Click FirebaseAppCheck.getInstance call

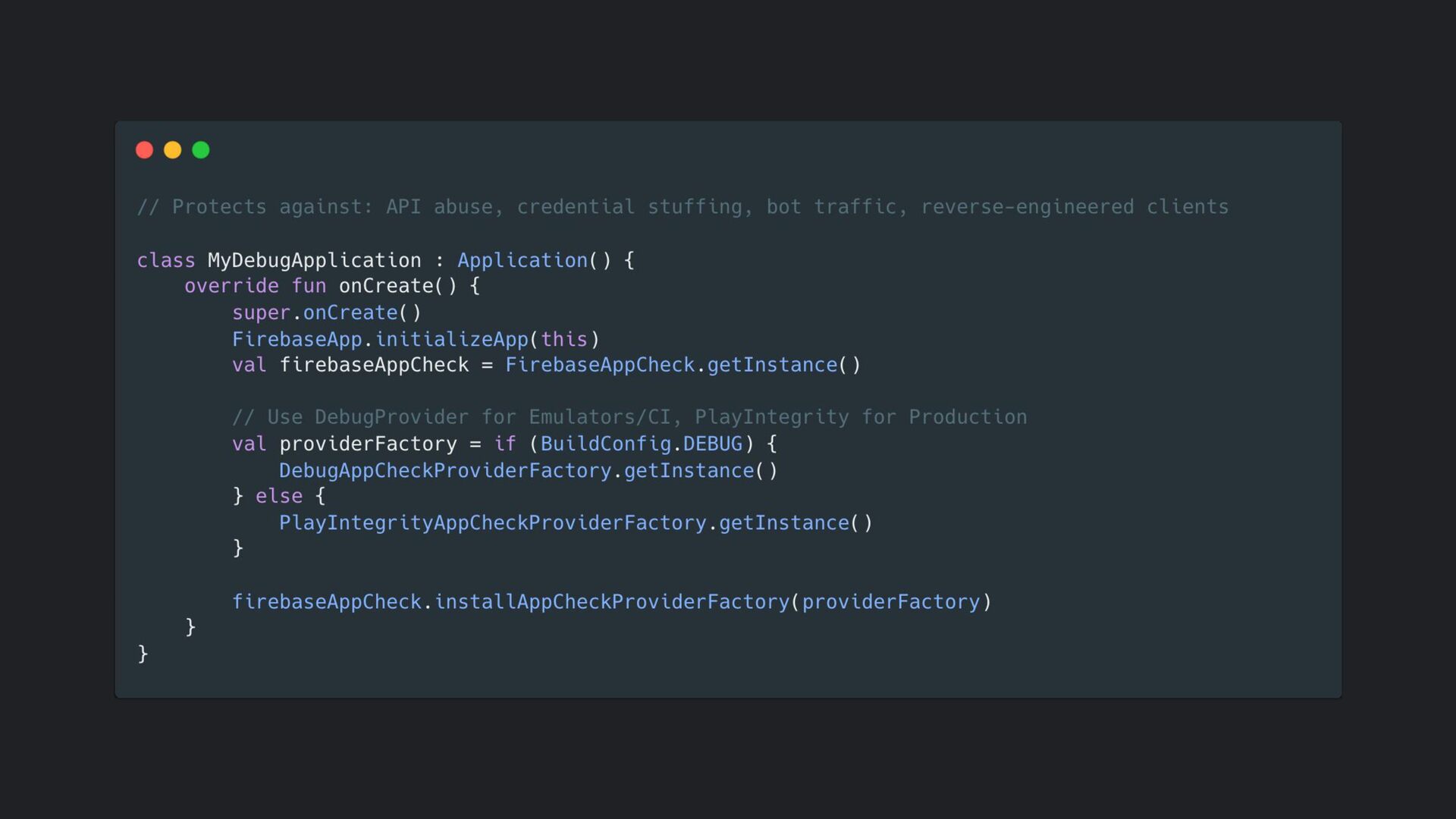(x=671, y=365)
